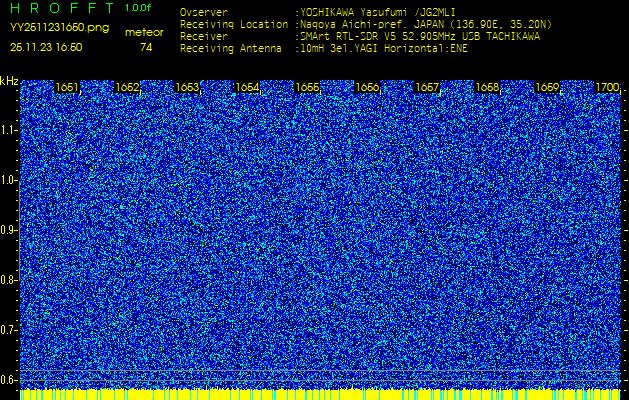Click the Ovserver name YOSHIKAWA Yasufumi /JG2MLI
629x400 pixels.
click(x=376, y=12)
